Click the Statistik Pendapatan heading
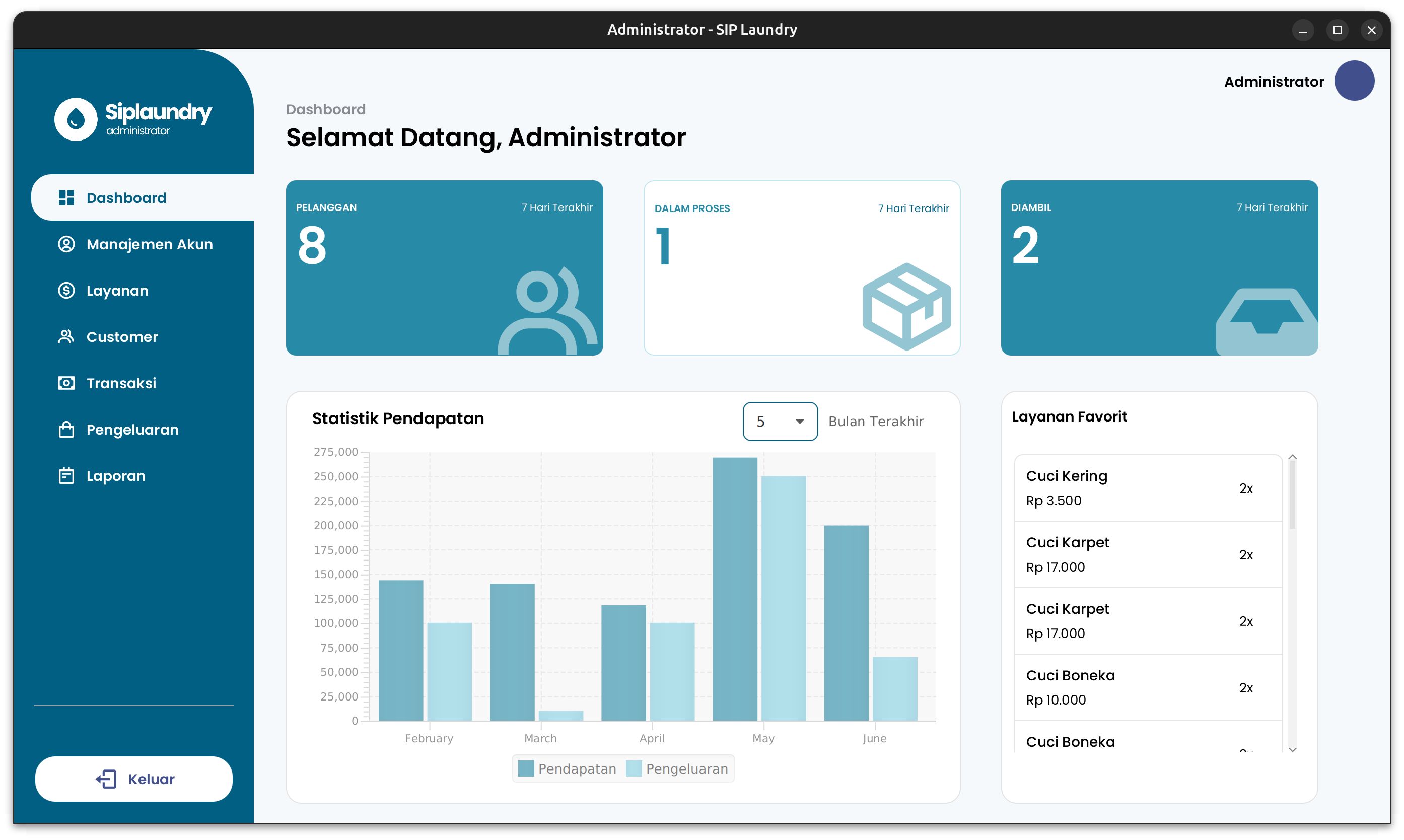1404x840 pixels. pyautogui.click(x=398, y=418)
